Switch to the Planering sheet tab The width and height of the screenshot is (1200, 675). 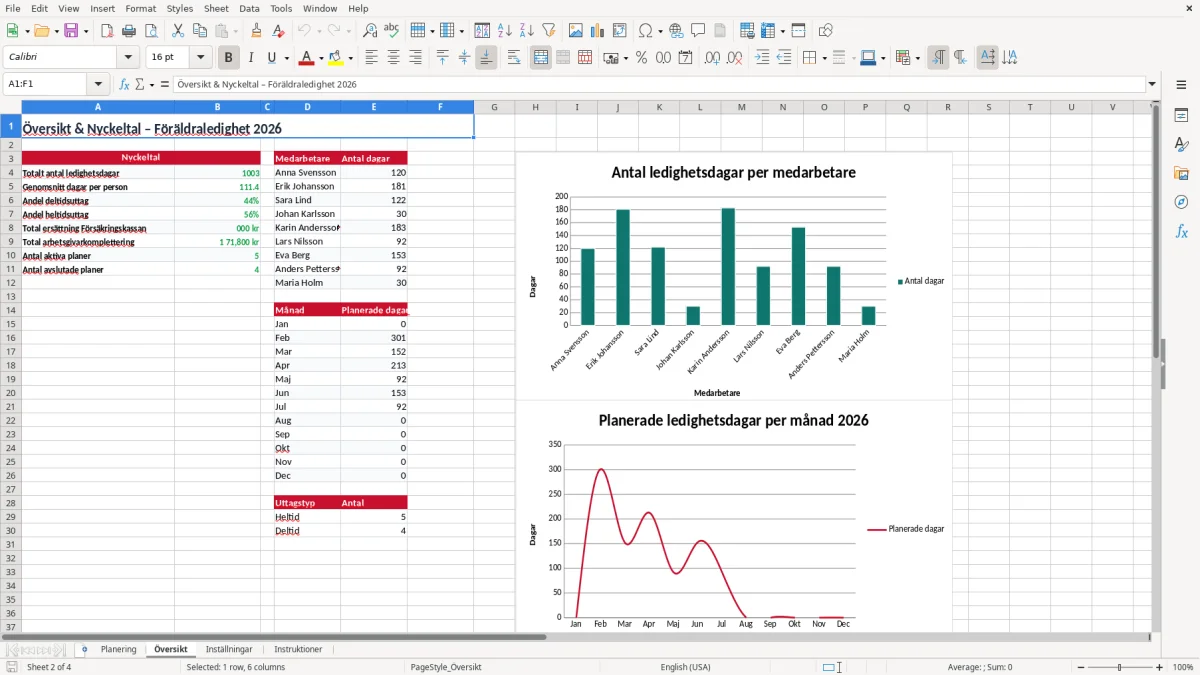click(118, 649)
